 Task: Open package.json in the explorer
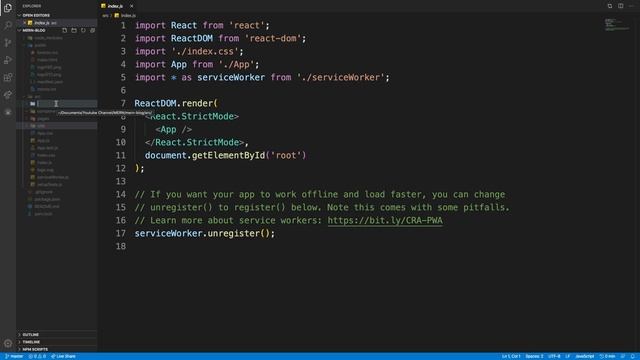click(x=47, y=199)
